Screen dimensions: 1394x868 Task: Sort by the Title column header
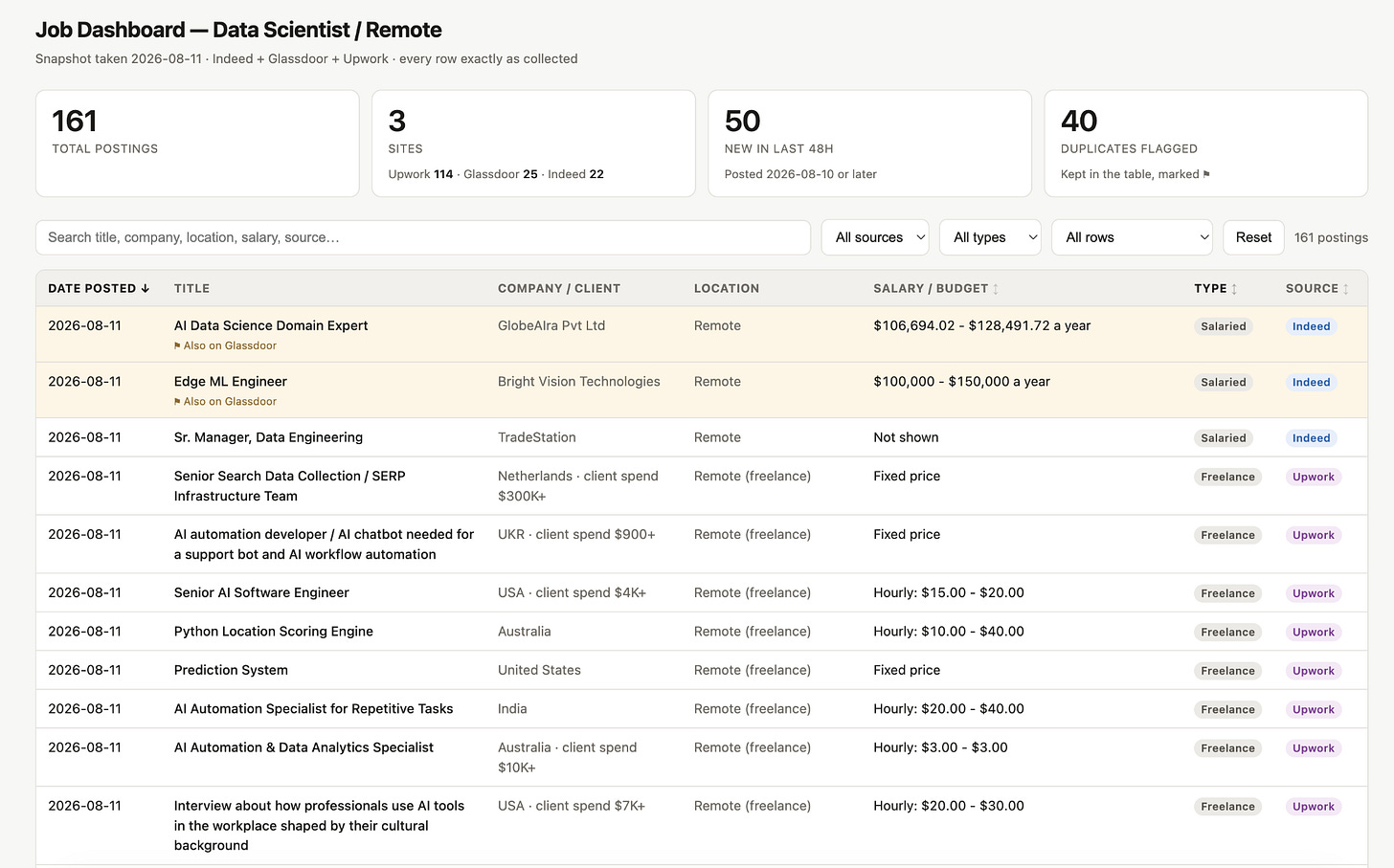point(191,288)
